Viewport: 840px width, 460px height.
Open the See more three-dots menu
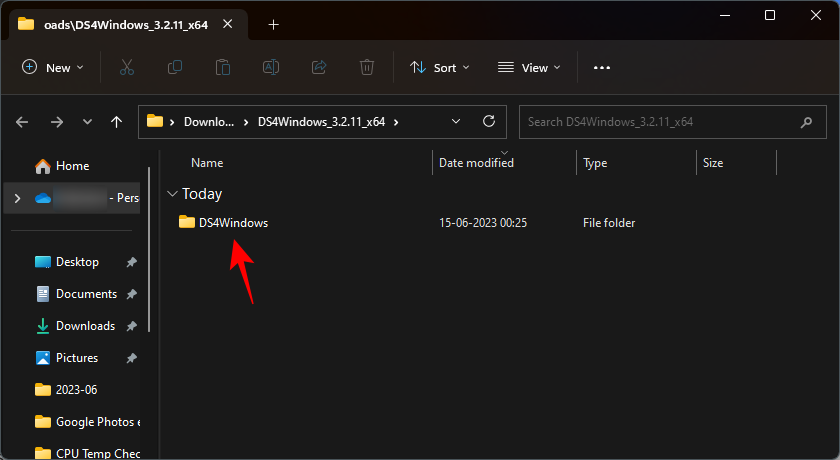(x=602, y=67)
